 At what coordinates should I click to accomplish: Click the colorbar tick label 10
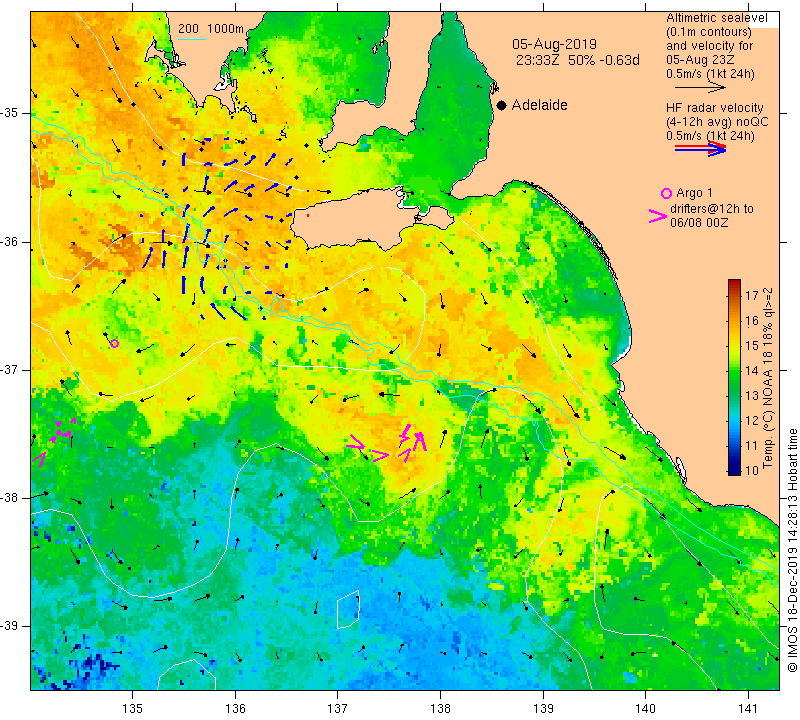pos(752,470)
